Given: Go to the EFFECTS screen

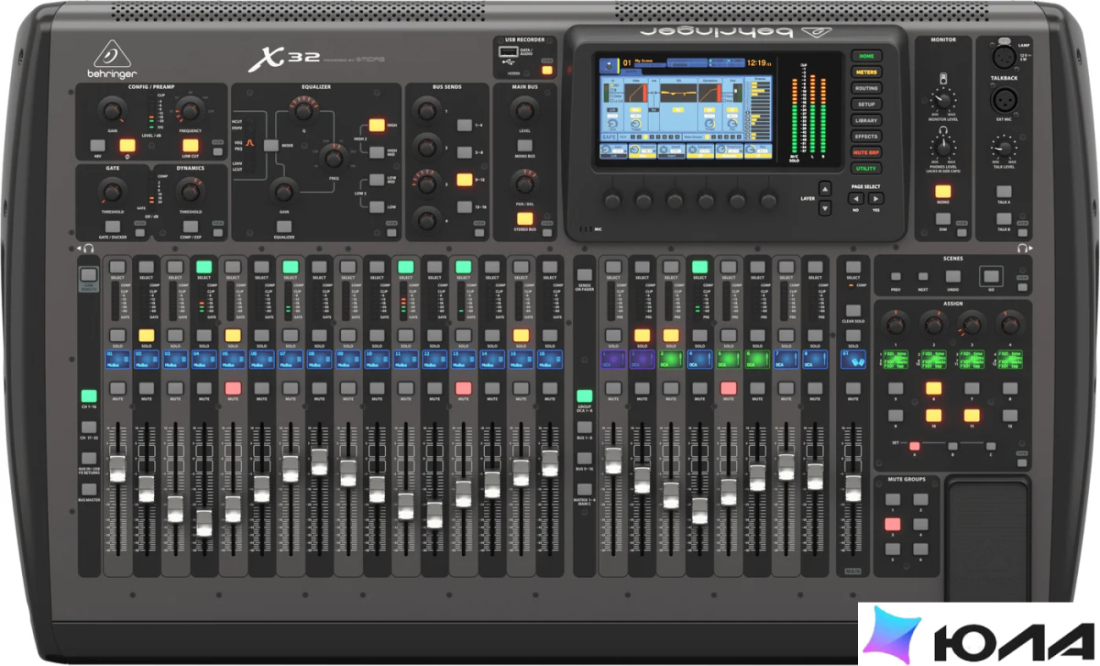Looking at the screenshot, I should 866,136.
